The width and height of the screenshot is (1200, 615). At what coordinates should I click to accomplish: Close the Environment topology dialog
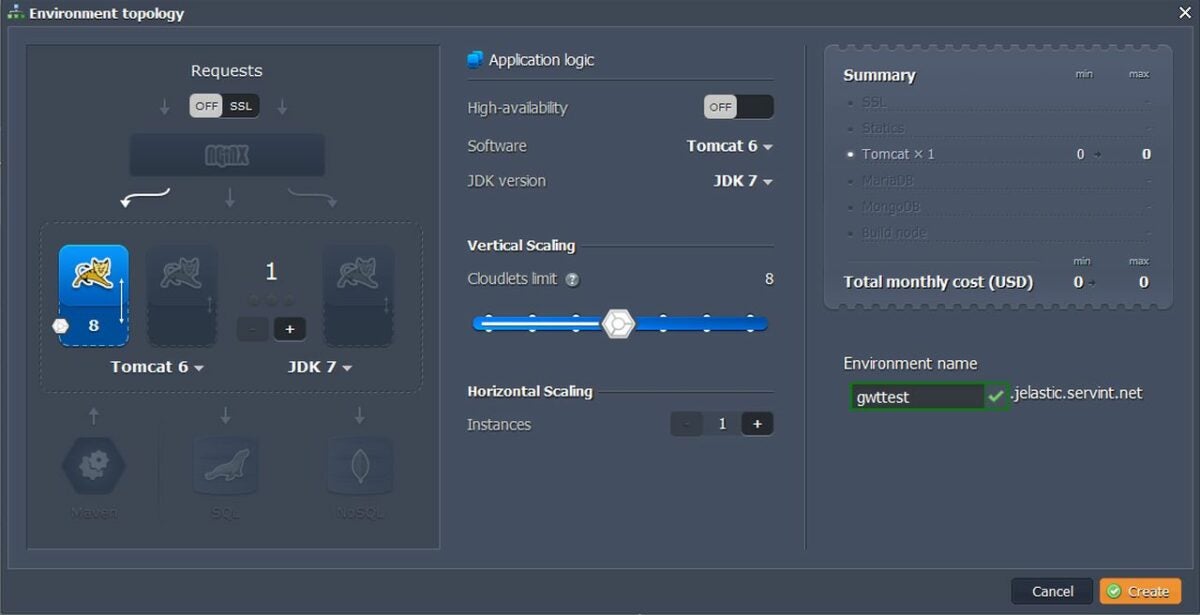(x=1184, y=12)
